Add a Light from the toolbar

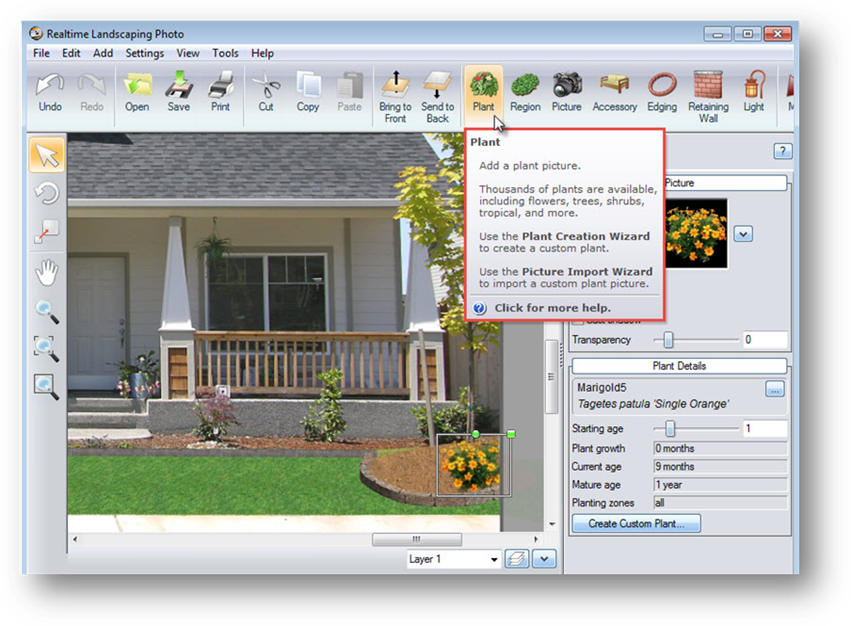pos(754,92)
